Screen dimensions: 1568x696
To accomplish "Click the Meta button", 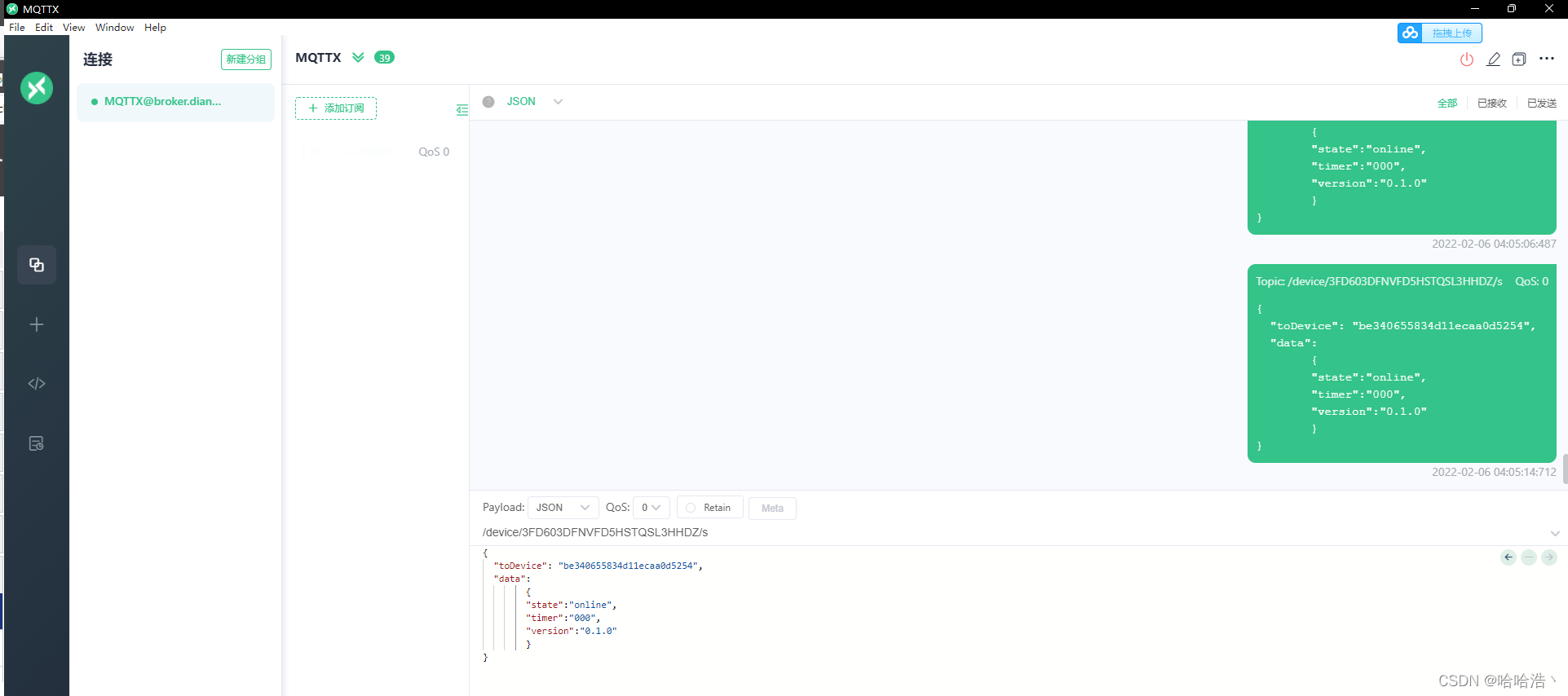I will coord(772,509).
